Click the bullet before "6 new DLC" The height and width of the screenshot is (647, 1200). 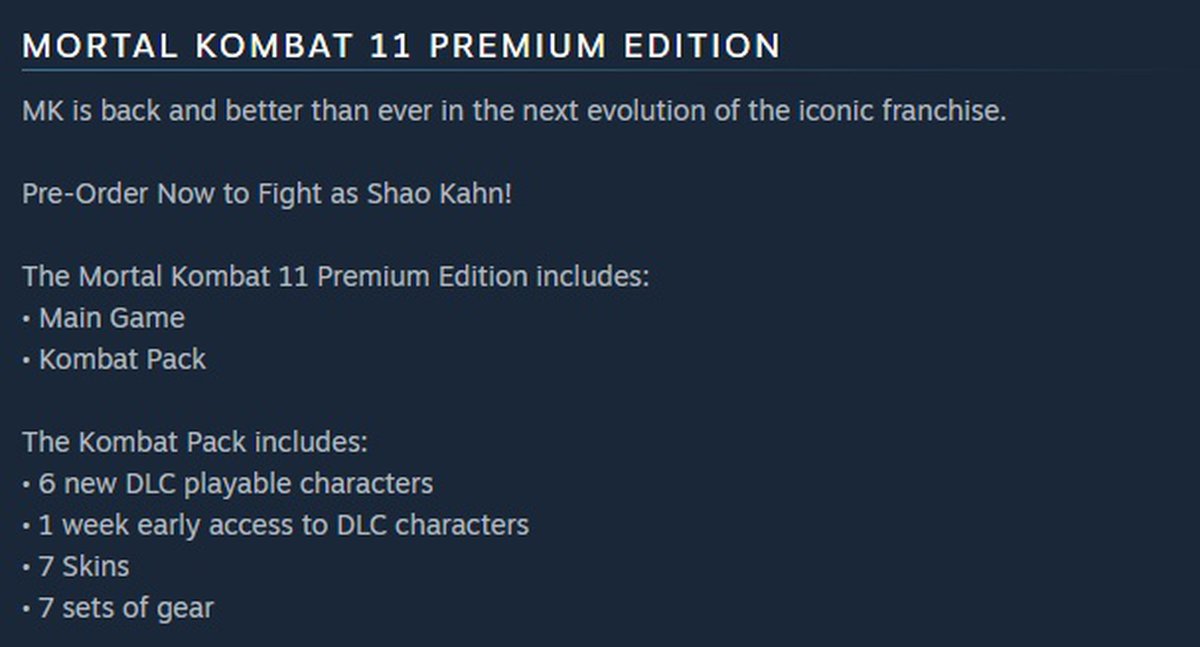click(26, 485)
